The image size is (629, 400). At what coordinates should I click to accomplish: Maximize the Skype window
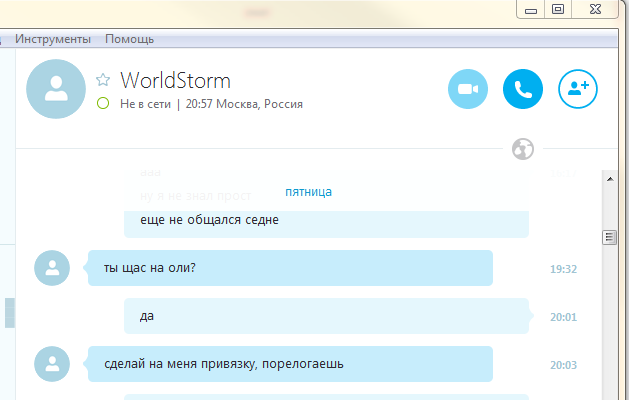coord(558,9)
